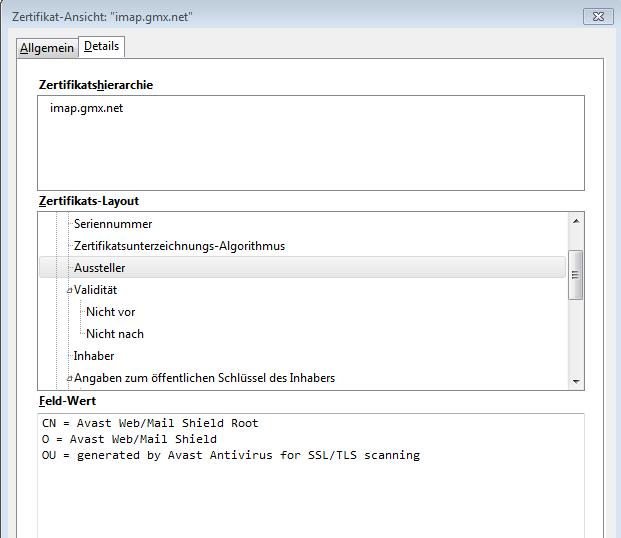Select the Validität entry
The height and width of the screenshot is (538, 621).
pyautogui.click(x=97, y=290)
